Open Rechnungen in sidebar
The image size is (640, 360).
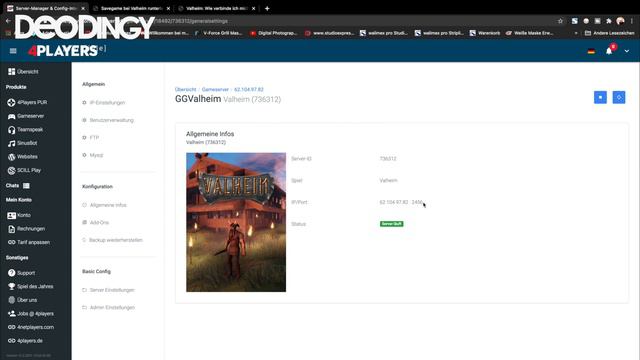[x=27, y=229]
